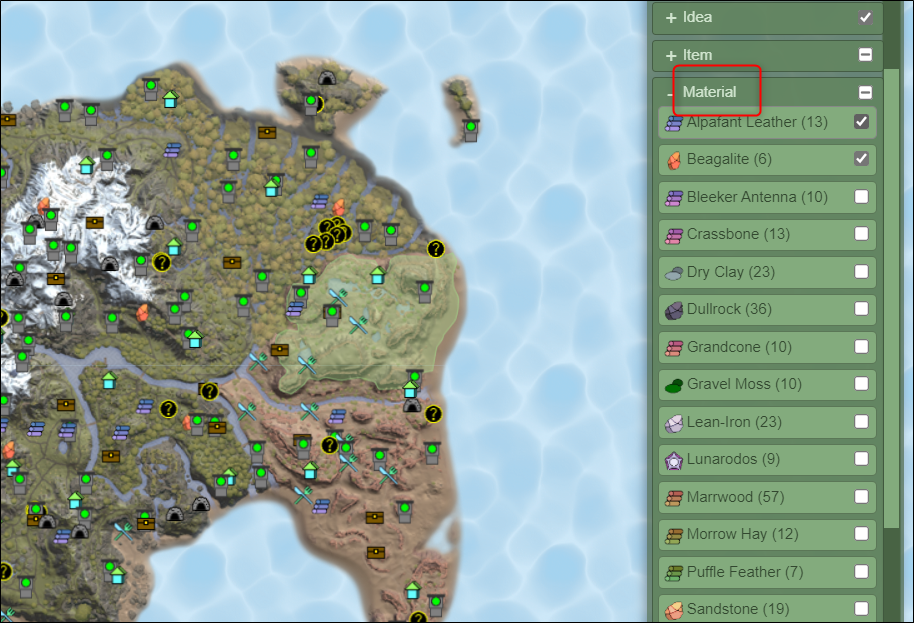Image resolution: width=914 pixels, height=623 pixels.
Task: Uncheck the Beagalite checkbox
Action: pos(861,159)
